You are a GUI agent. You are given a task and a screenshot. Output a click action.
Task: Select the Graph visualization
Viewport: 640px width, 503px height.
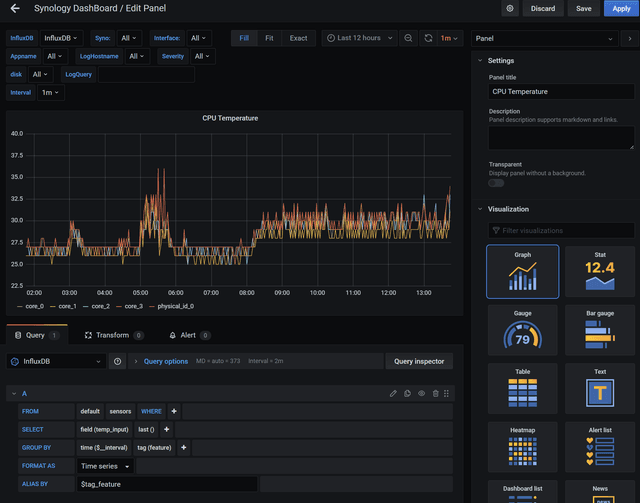coord(522,272)
